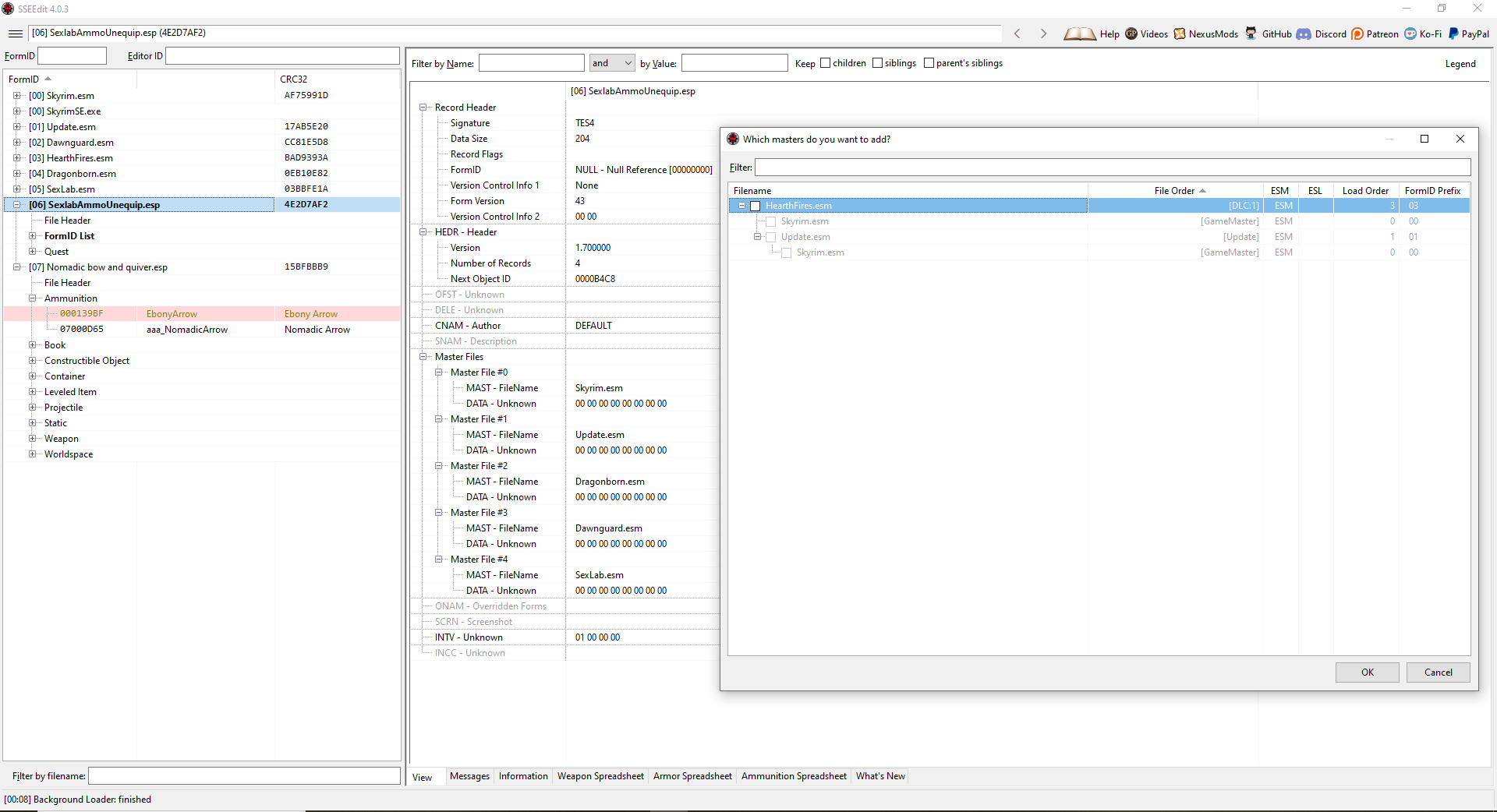Expand the Constructible Object group
1497x812 pixels.
tap(32, 361)
